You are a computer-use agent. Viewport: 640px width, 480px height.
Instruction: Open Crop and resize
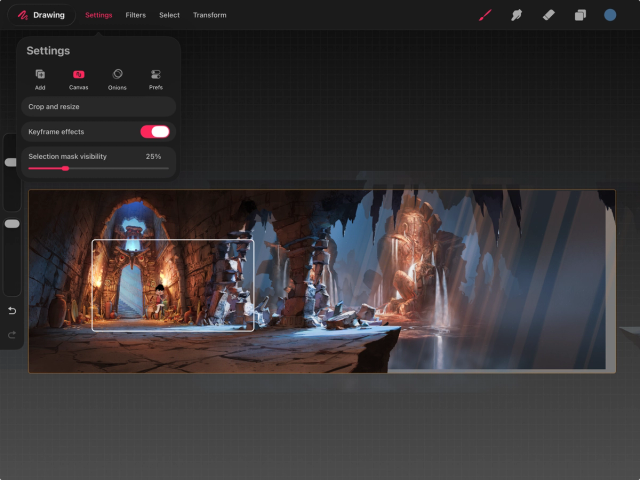(98, 107)
